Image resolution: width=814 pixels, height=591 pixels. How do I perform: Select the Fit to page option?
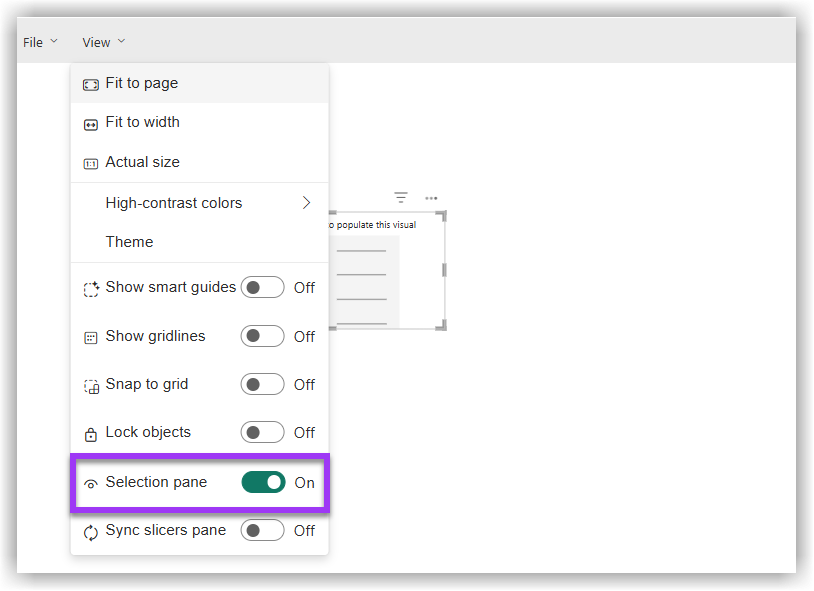pos(143,84)
